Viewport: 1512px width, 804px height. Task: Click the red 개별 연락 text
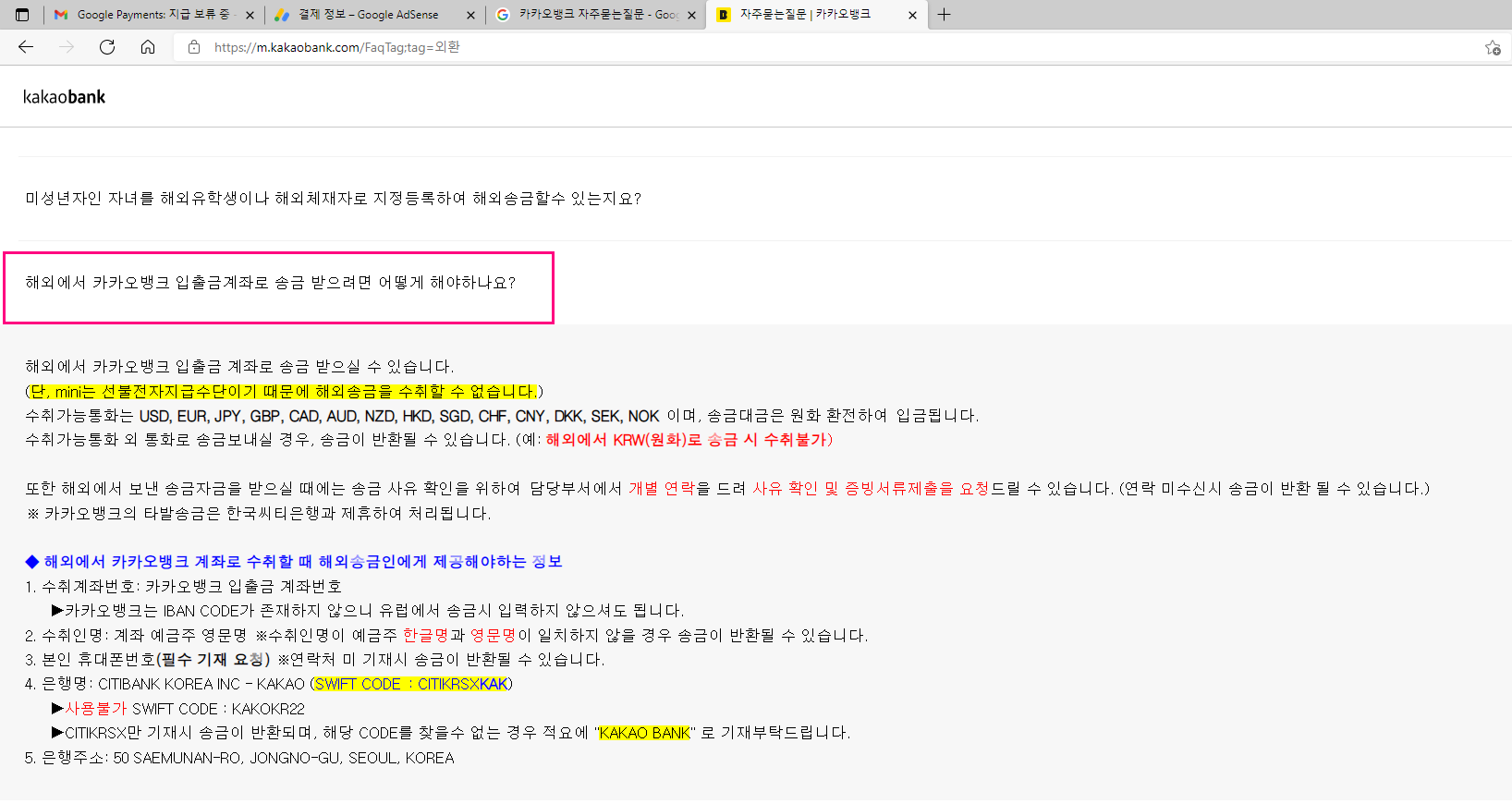click(x=662, y=488)
